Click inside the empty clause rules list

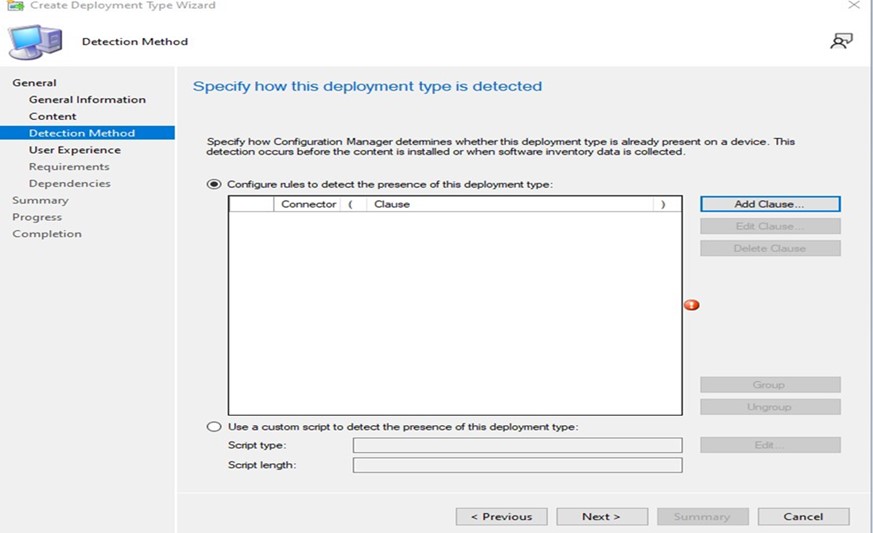tap(455, 310)
